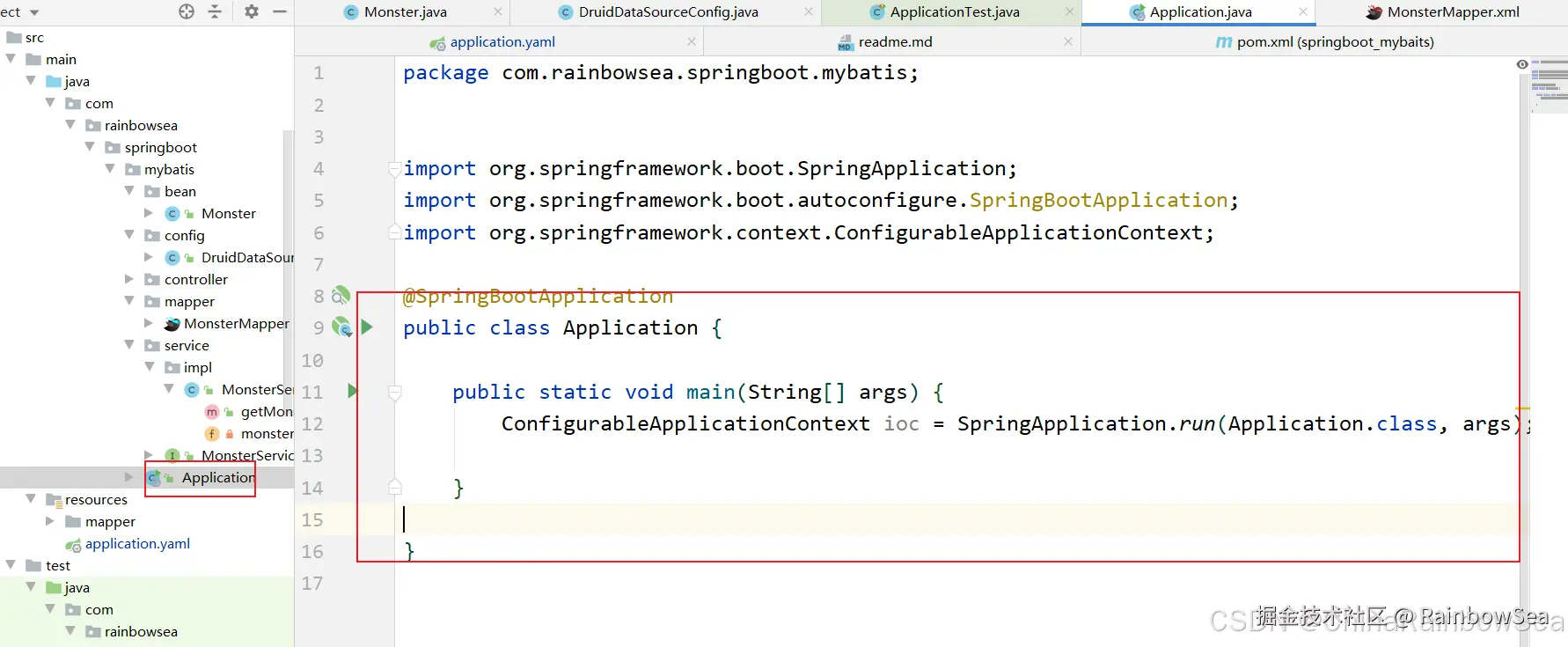Collapse the service package
1568x647 pixels.
coord(129,345)
